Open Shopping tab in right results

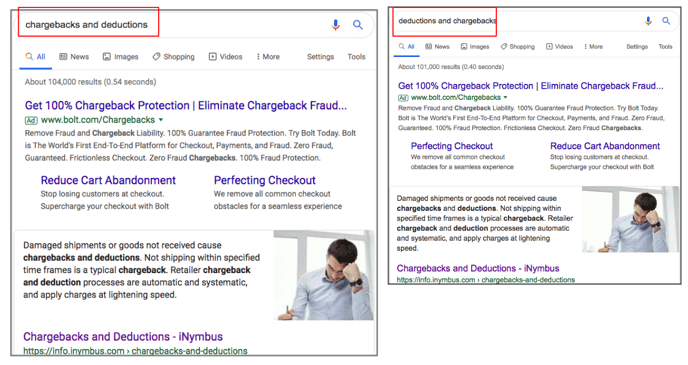[x=518, y=47]
